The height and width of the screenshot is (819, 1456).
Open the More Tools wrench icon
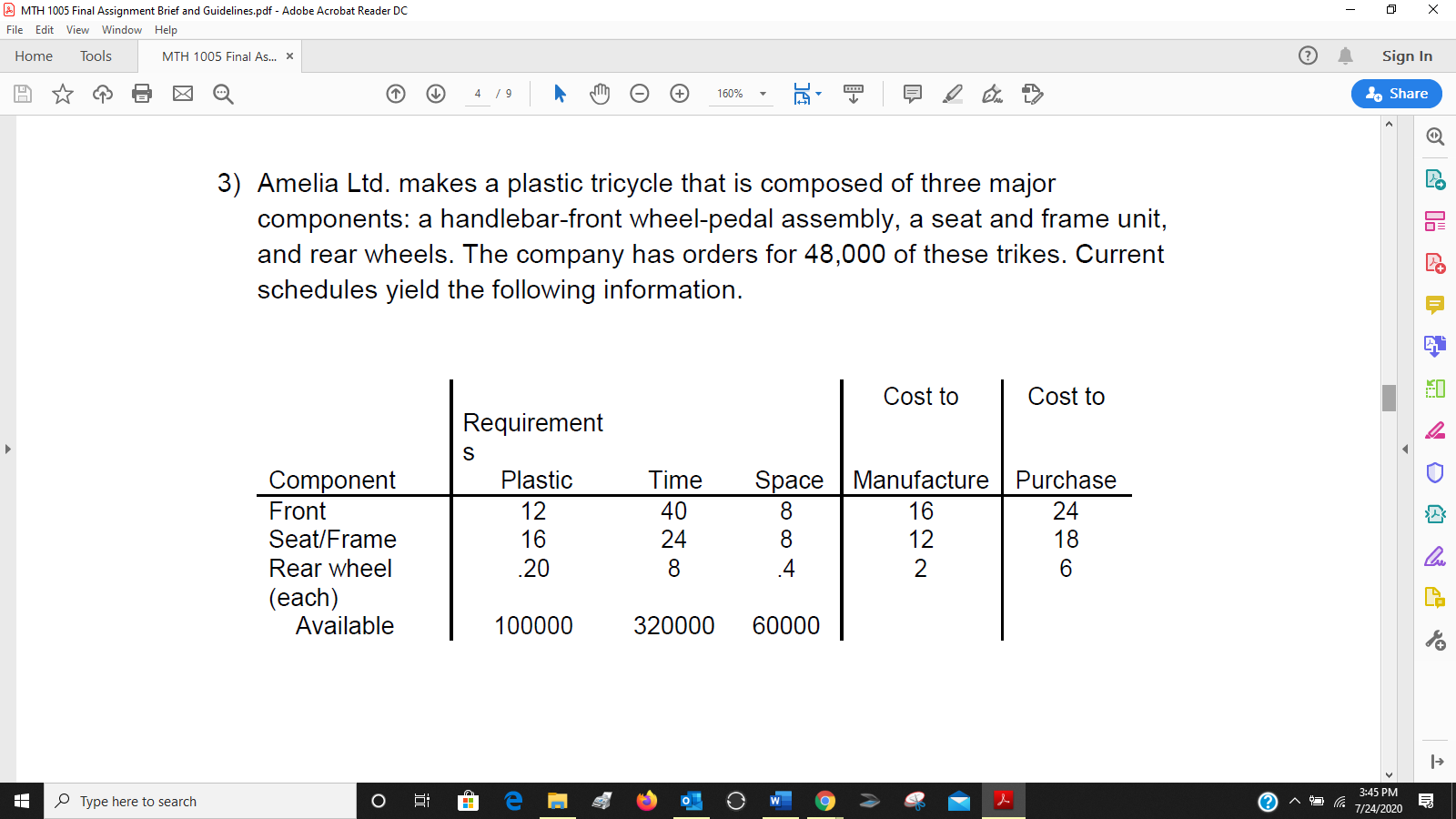click(1435, 641)
